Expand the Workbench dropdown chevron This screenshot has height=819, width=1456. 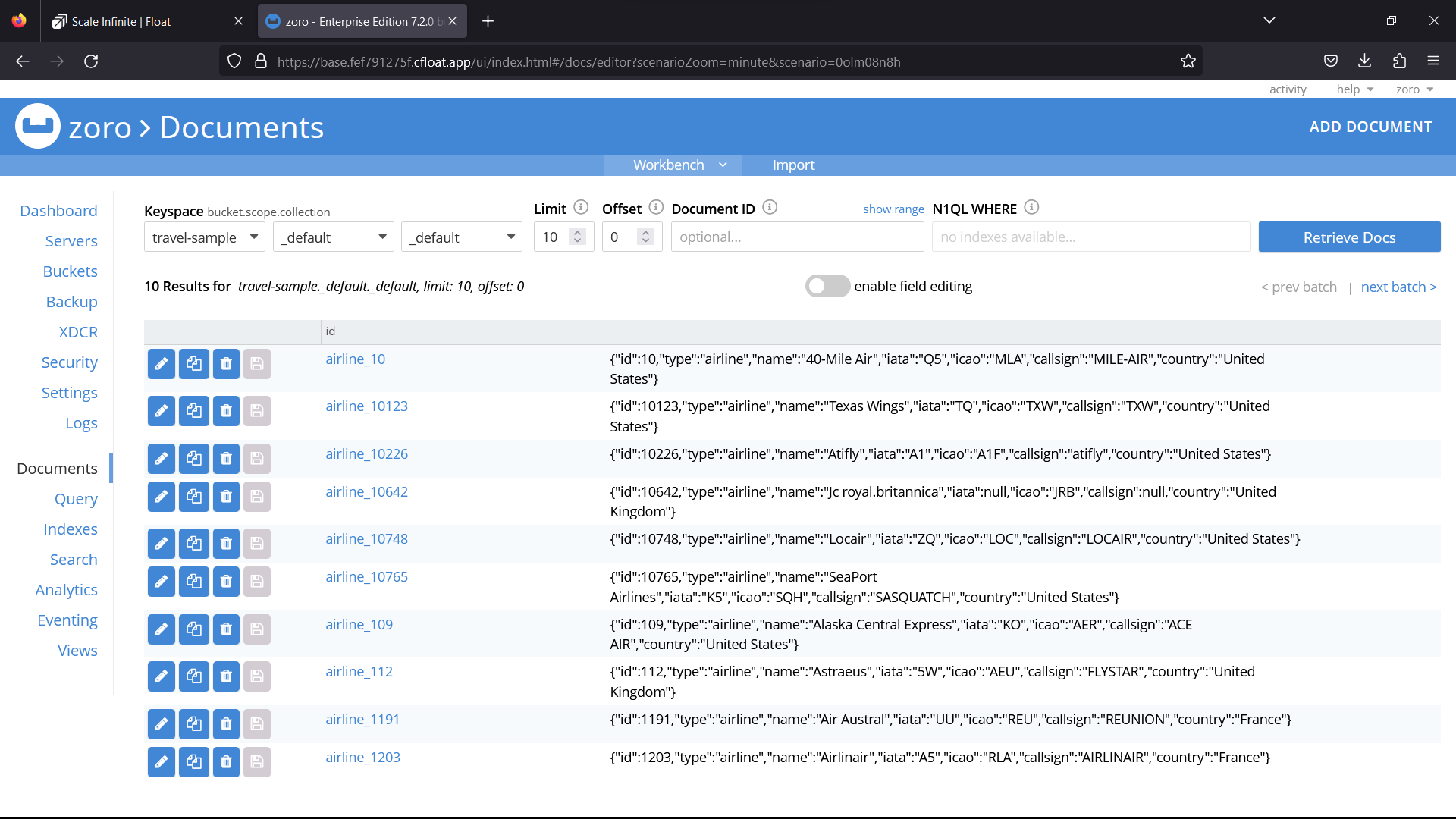tap(723, 165)
